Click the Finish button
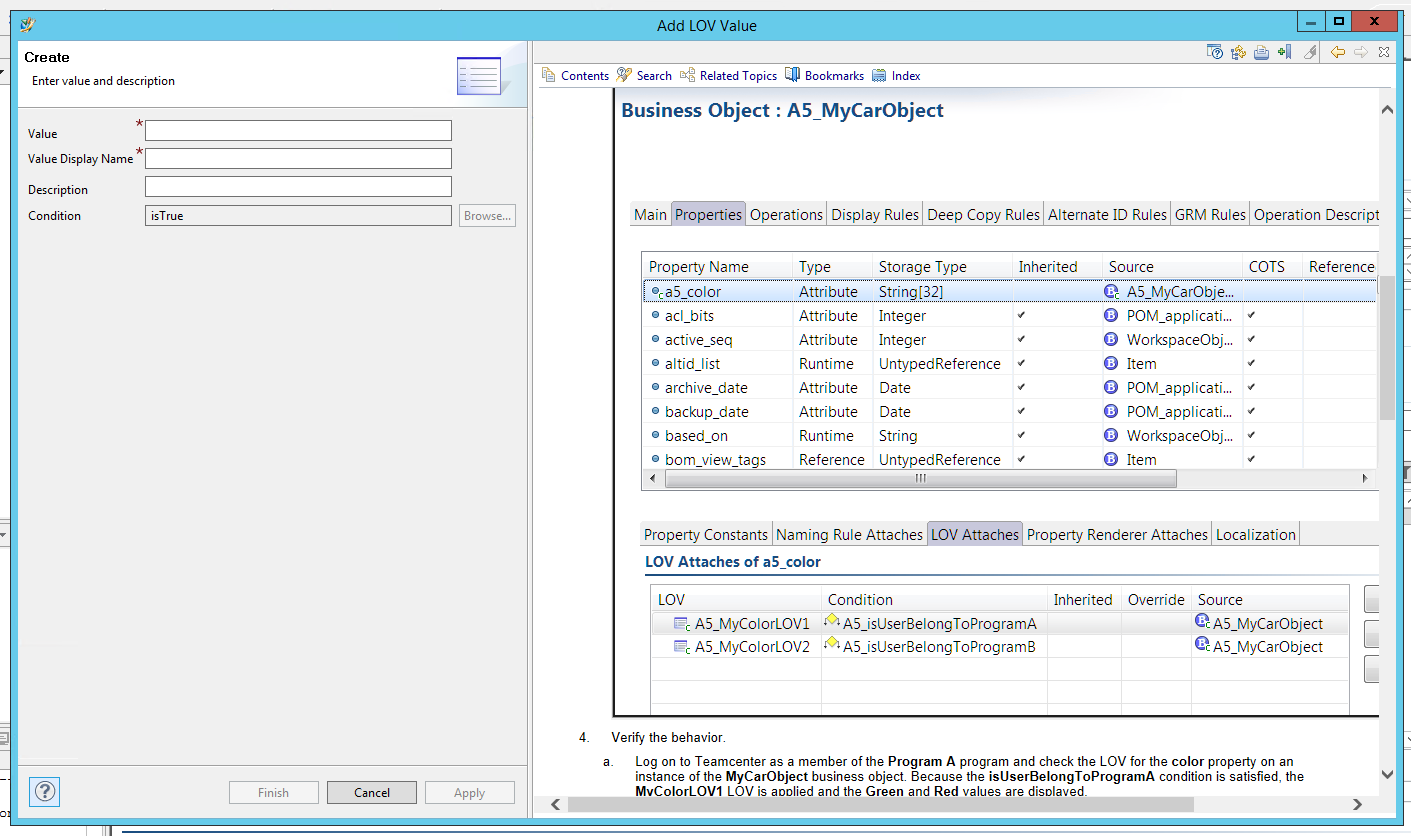1411x836 pixels. [273, 792]
